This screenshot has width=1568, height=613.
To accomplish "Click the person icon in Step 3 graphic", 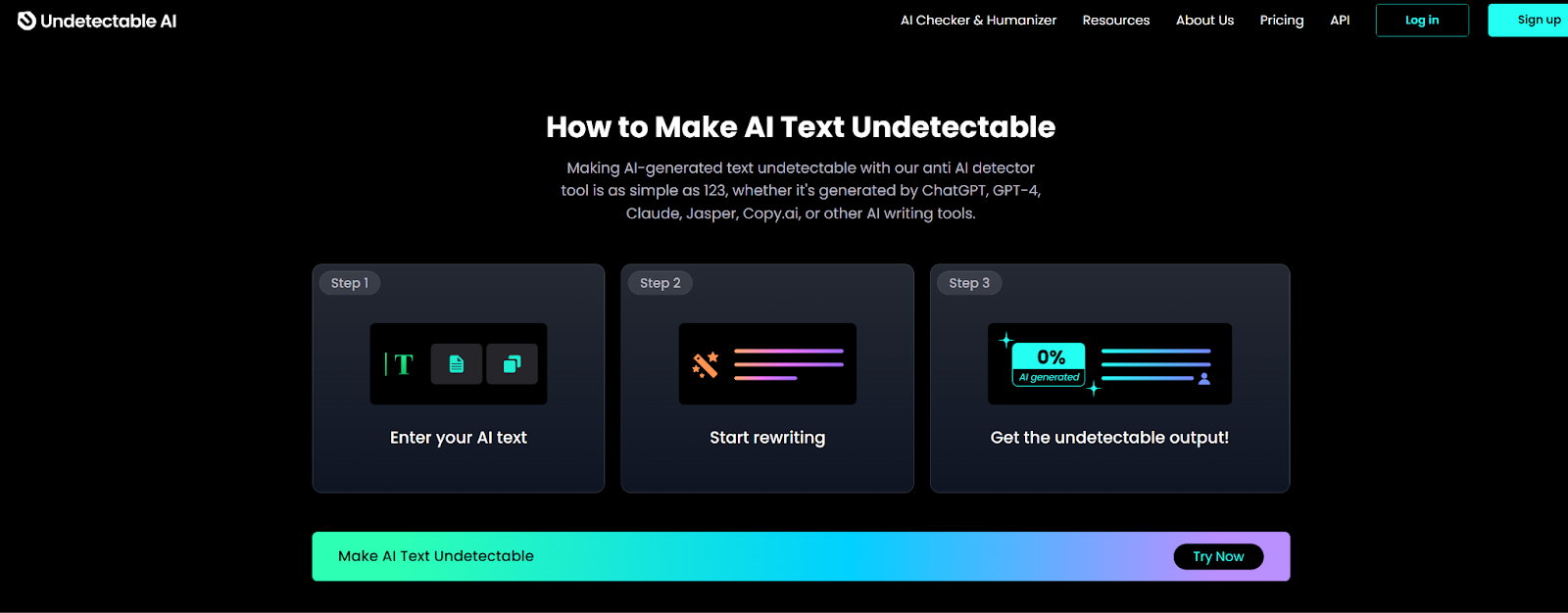I will 1204,378.
